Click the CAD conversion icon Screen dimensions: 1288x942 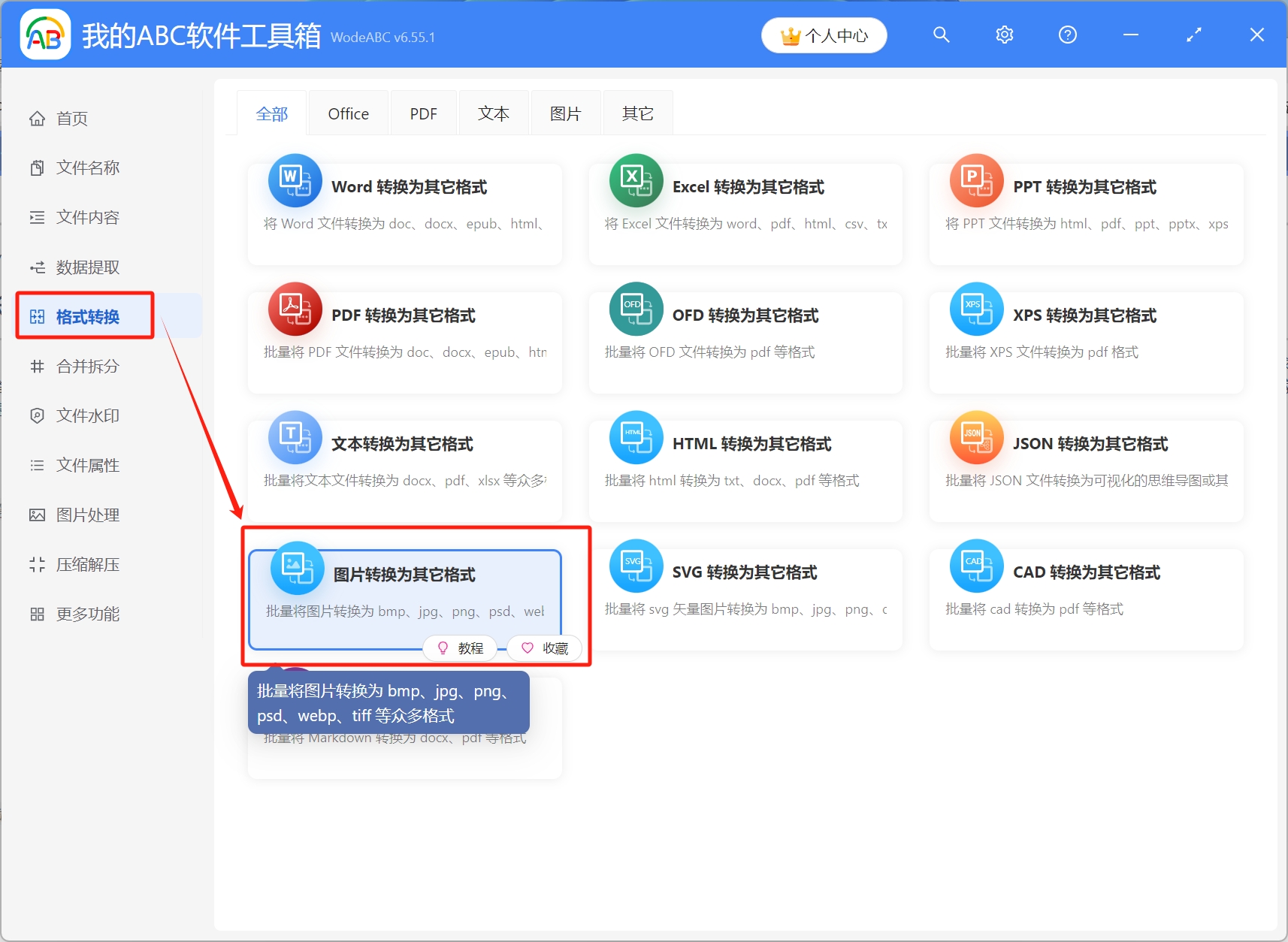[976, 566]
